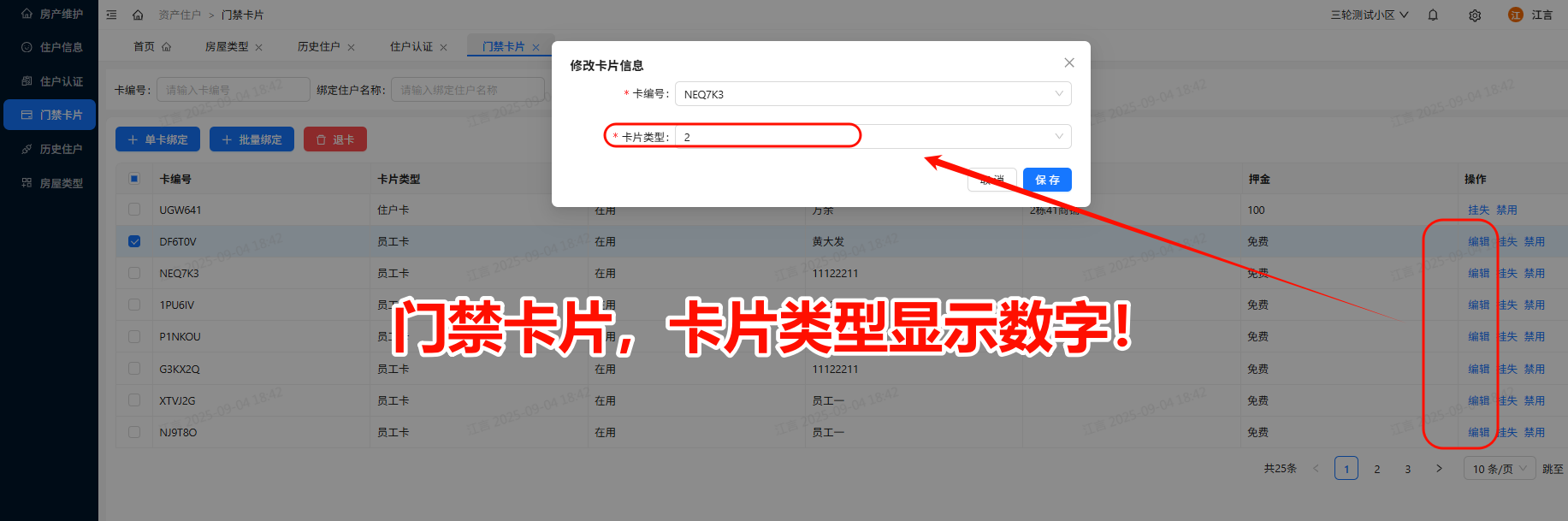This screenshot has height=521, width=1568.
Task: Click 禁用 for card XTVJ2G
Action: pyautogui.click(x=1535, y=401)
